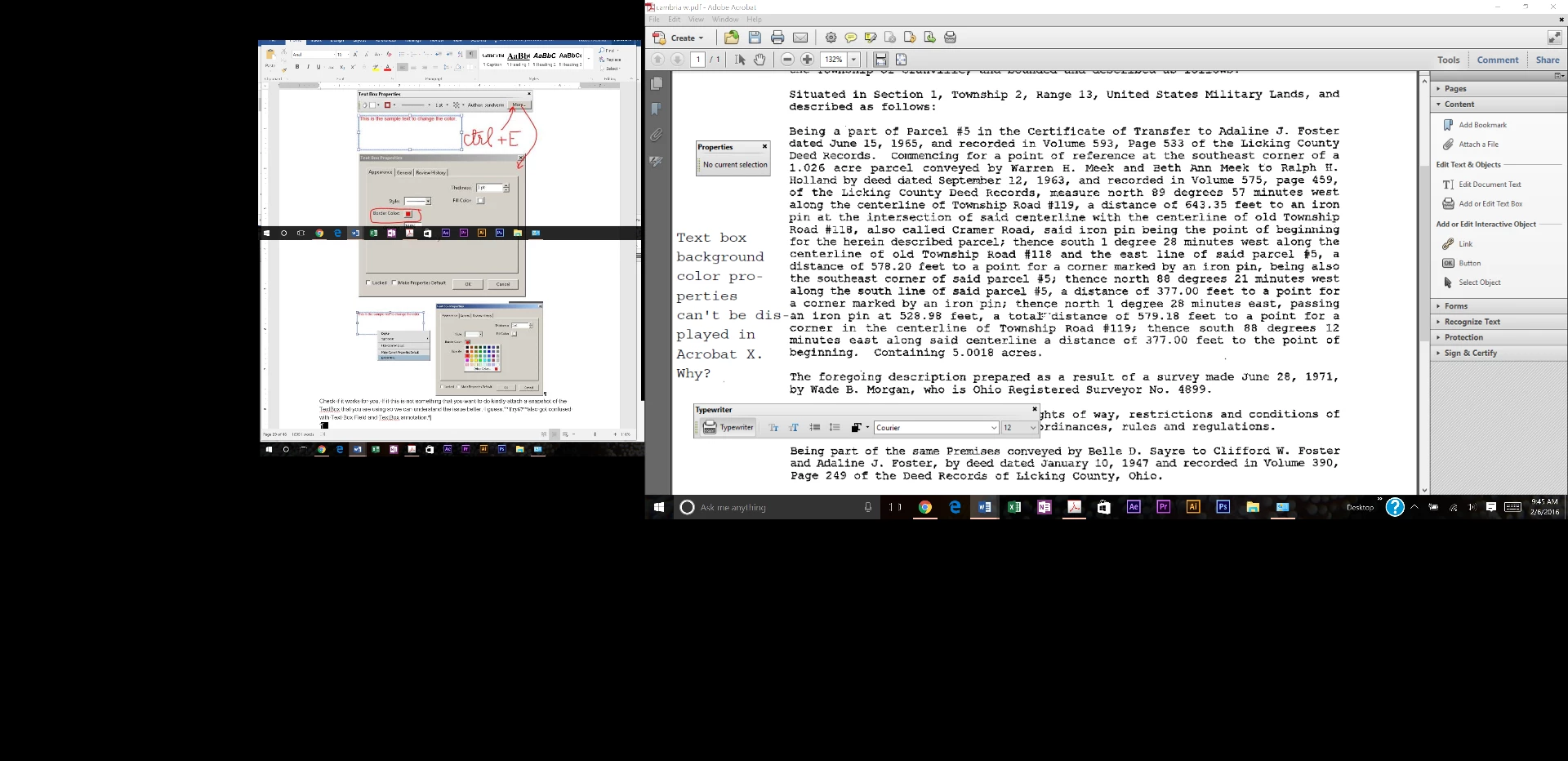Switch to the Comment pane tab
This screenshot has width=1568, height=761.
click(x=1498, y=60)
